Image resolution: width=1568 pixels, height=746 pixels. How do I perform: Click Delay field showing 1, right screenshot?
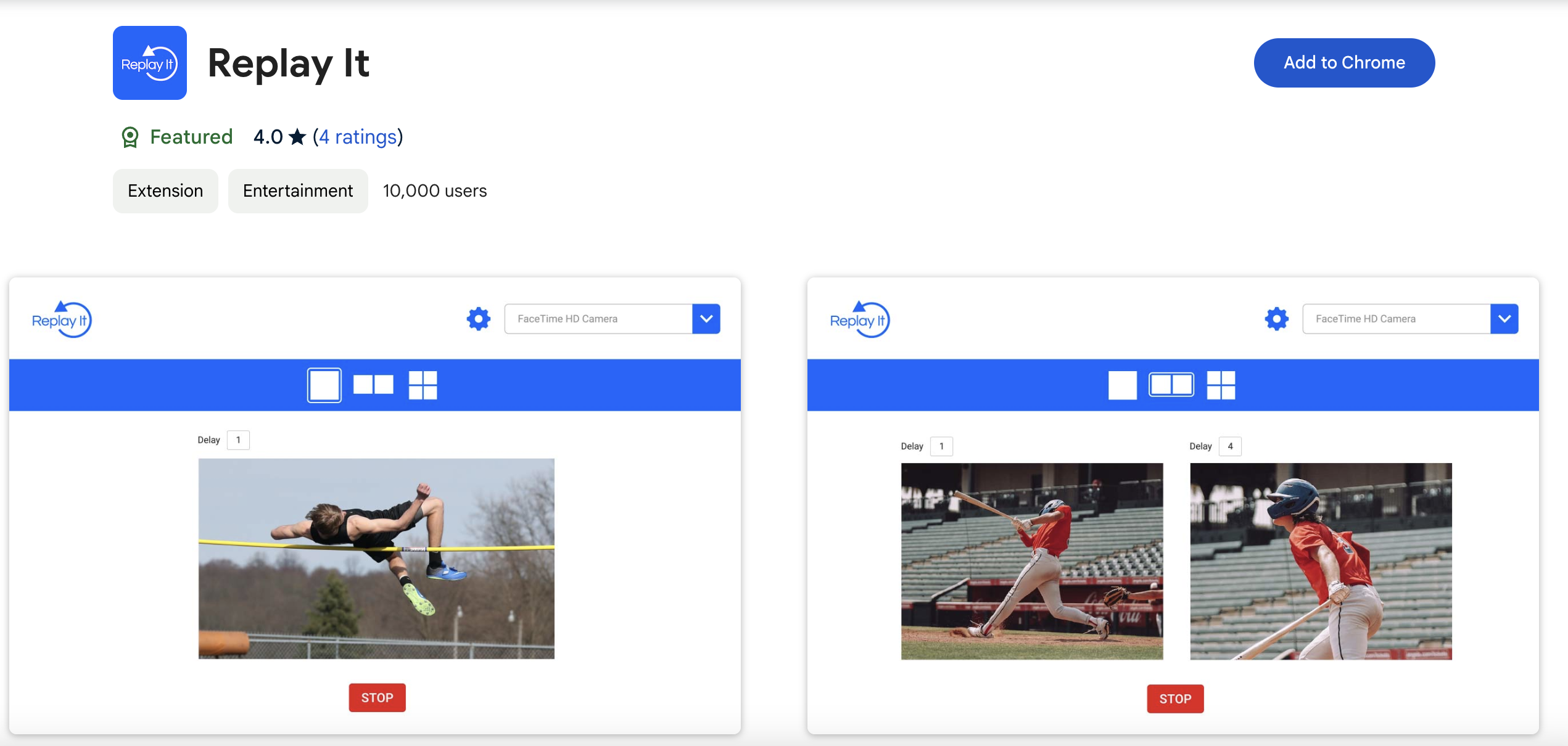941,446
